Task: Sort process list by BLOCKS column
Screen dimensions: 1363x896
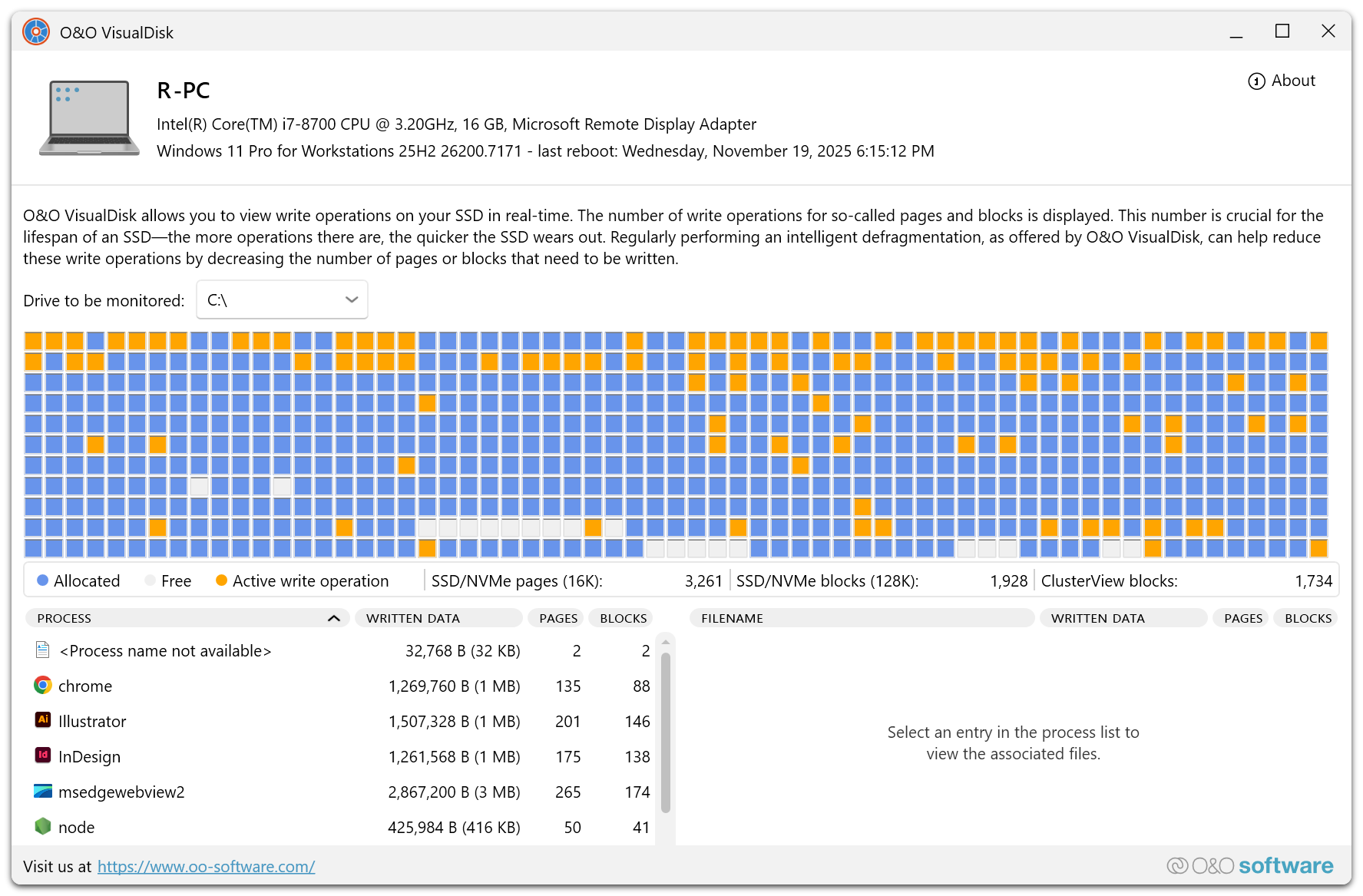Action: click(x=623, y=618)
